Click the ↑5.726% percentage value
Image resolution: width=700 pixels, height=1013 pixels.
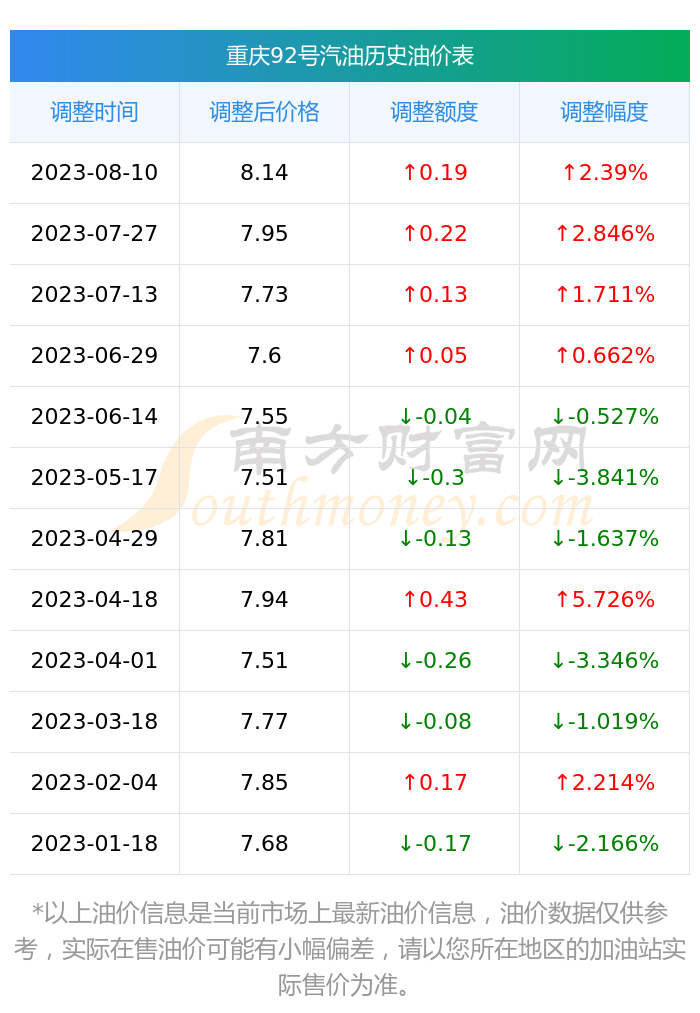(604, 600)
